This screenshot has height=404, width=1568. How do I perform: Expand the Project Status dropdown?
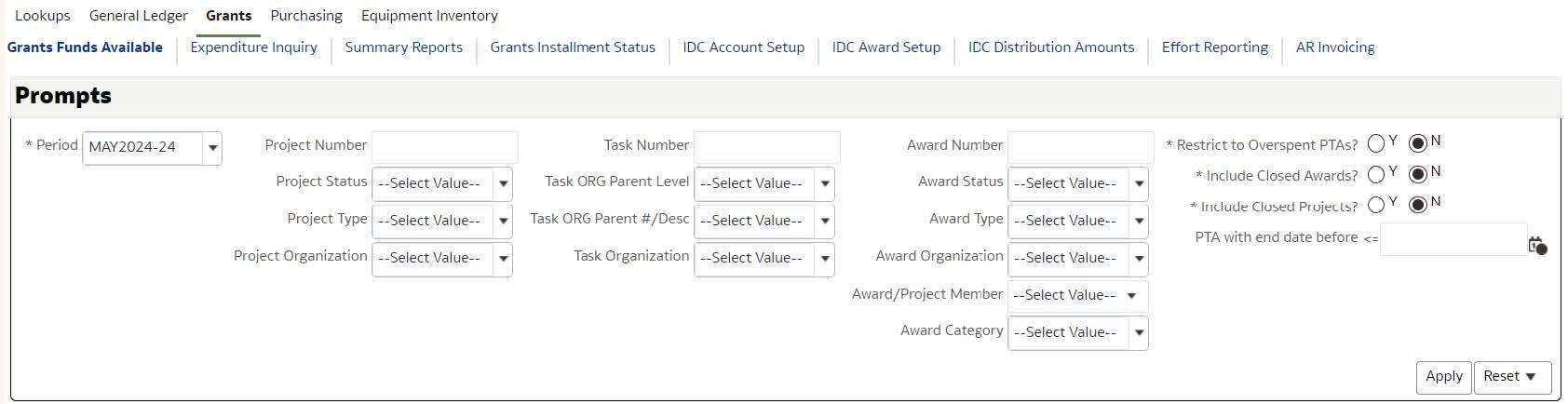point(503,184)
